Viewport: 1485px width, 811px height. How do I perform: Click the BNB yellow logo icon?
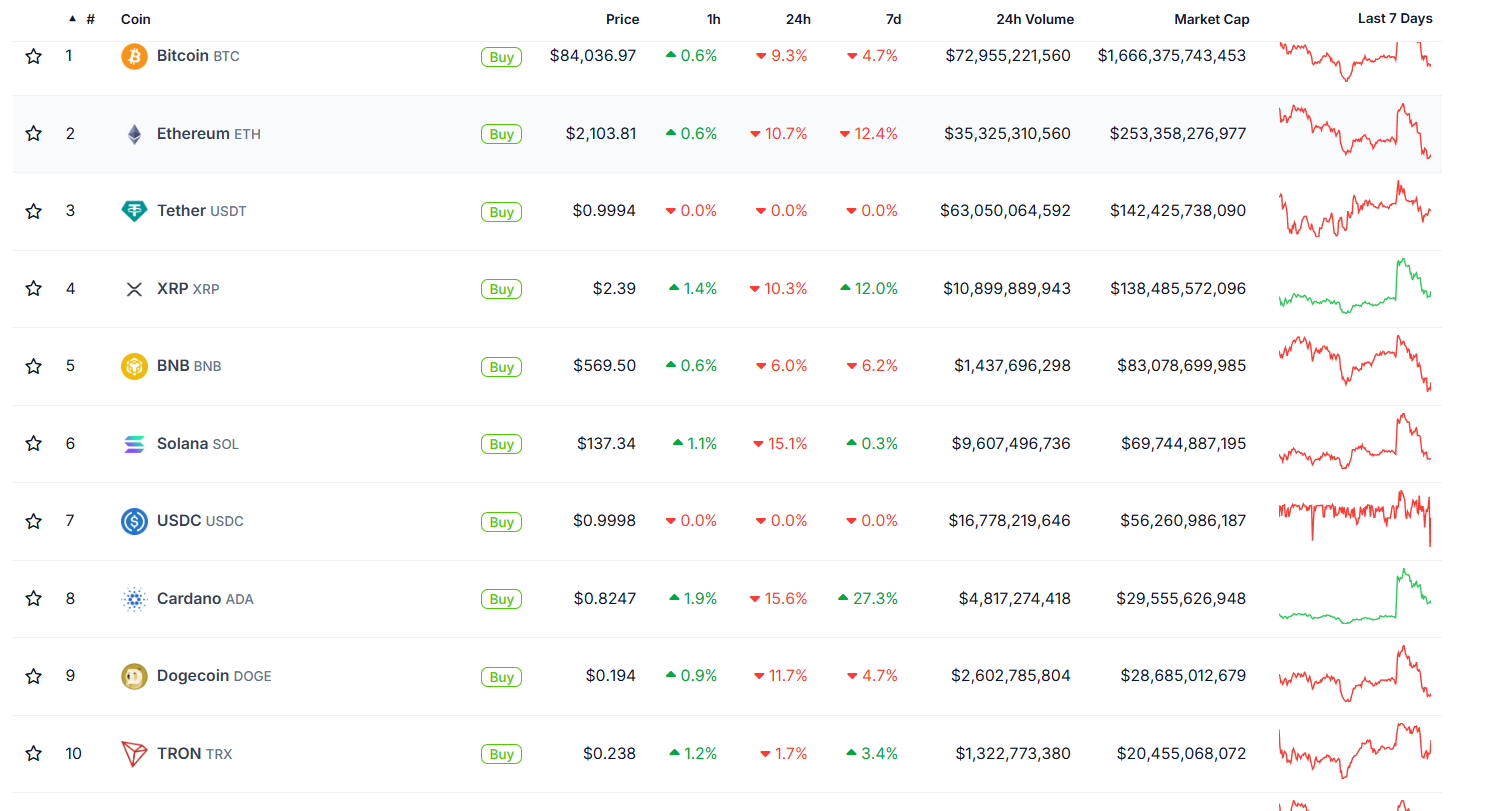pyautogui.click(x=134, y=366)
